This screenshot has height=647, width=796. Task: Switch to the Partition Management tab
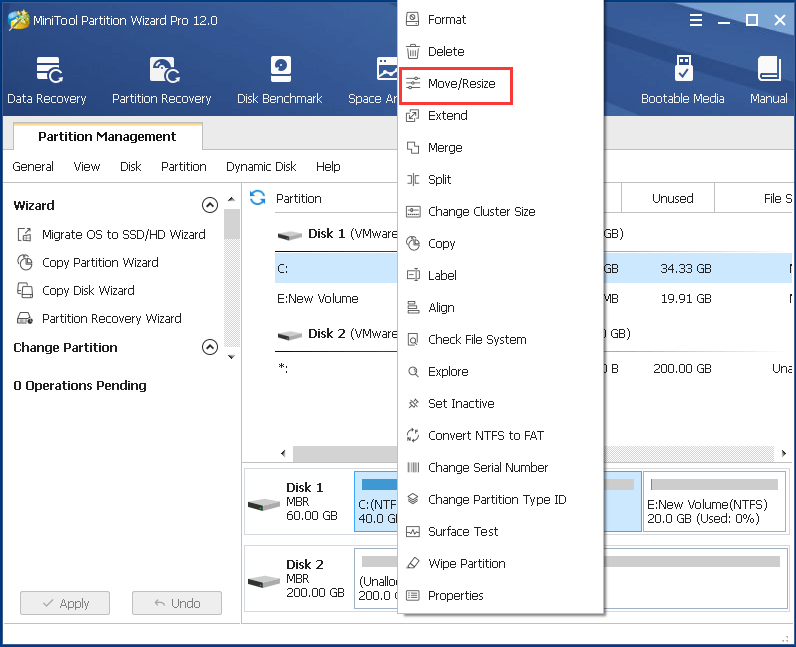point(108,136)
